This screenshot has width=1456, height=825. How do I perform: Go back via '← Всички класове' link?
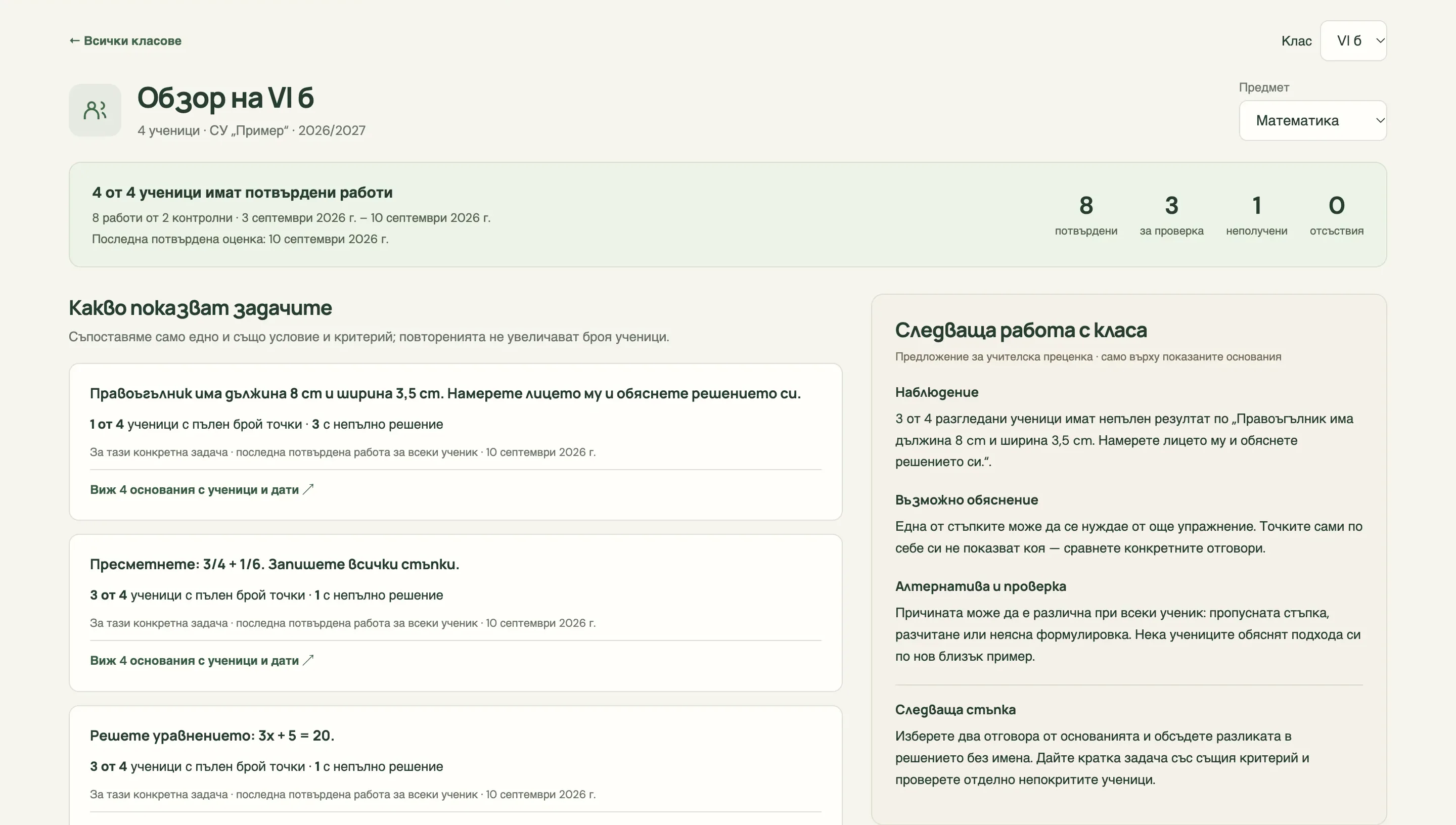pos(125,41)
